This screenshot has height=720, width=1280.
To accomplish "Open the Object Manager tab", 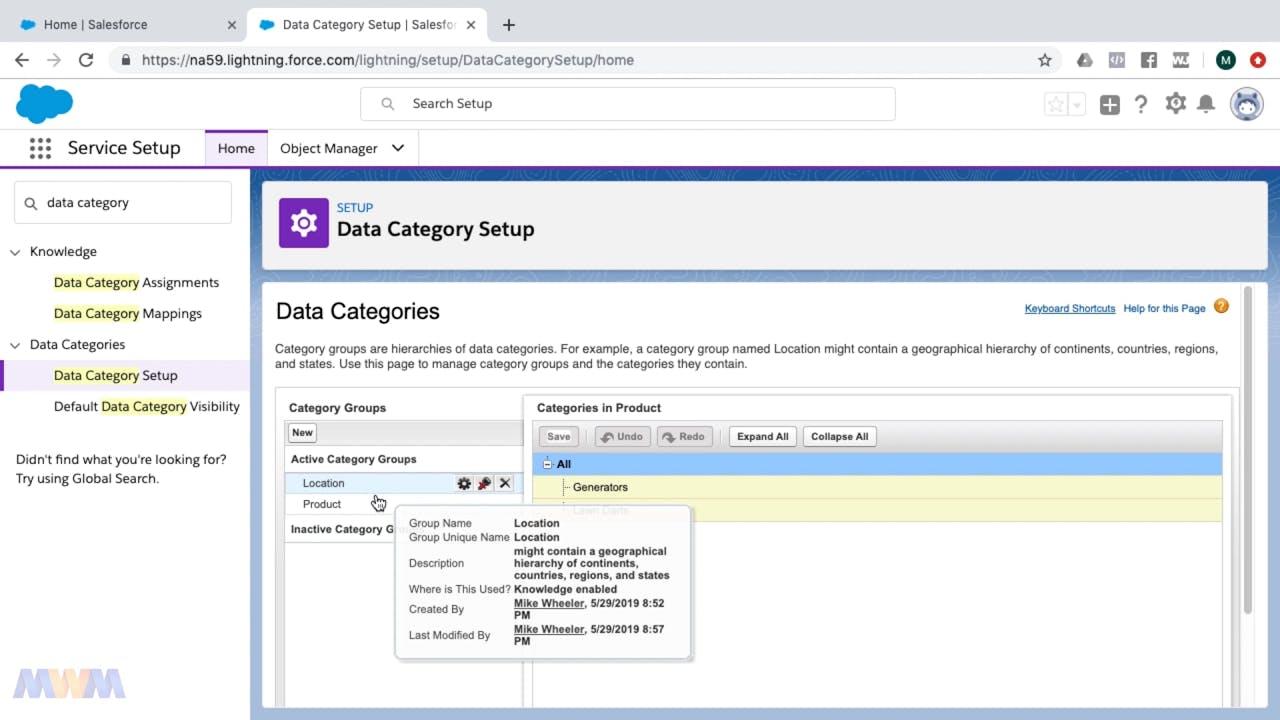I will (329, 148).
